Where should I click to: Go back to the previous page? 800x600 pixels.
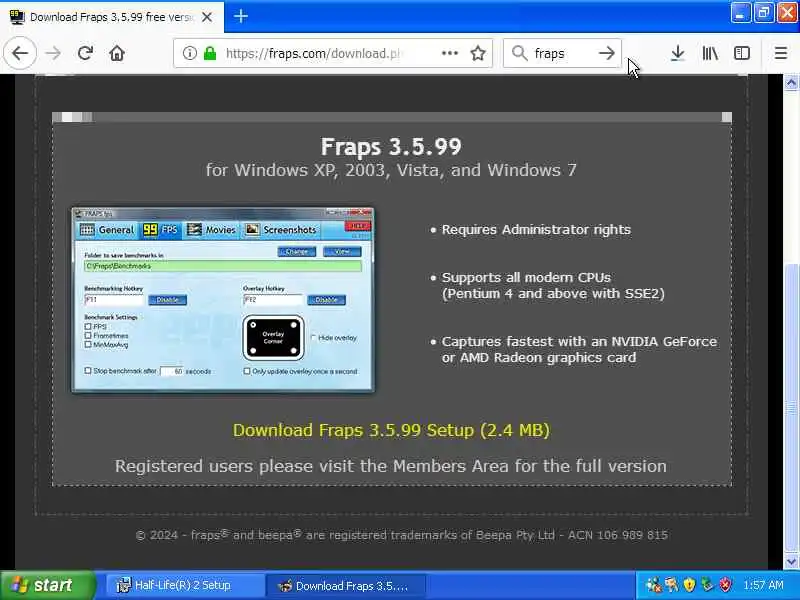(x=20, y=53)
